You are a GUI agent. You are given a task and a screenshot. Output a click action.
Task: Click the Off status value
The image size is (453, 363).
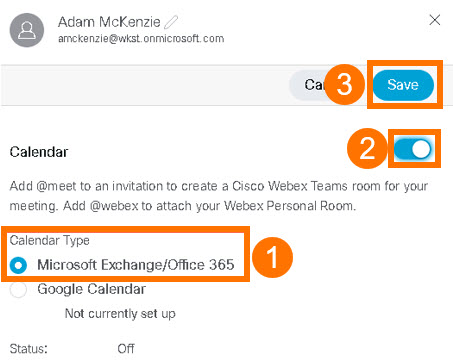tap(126, 349)
